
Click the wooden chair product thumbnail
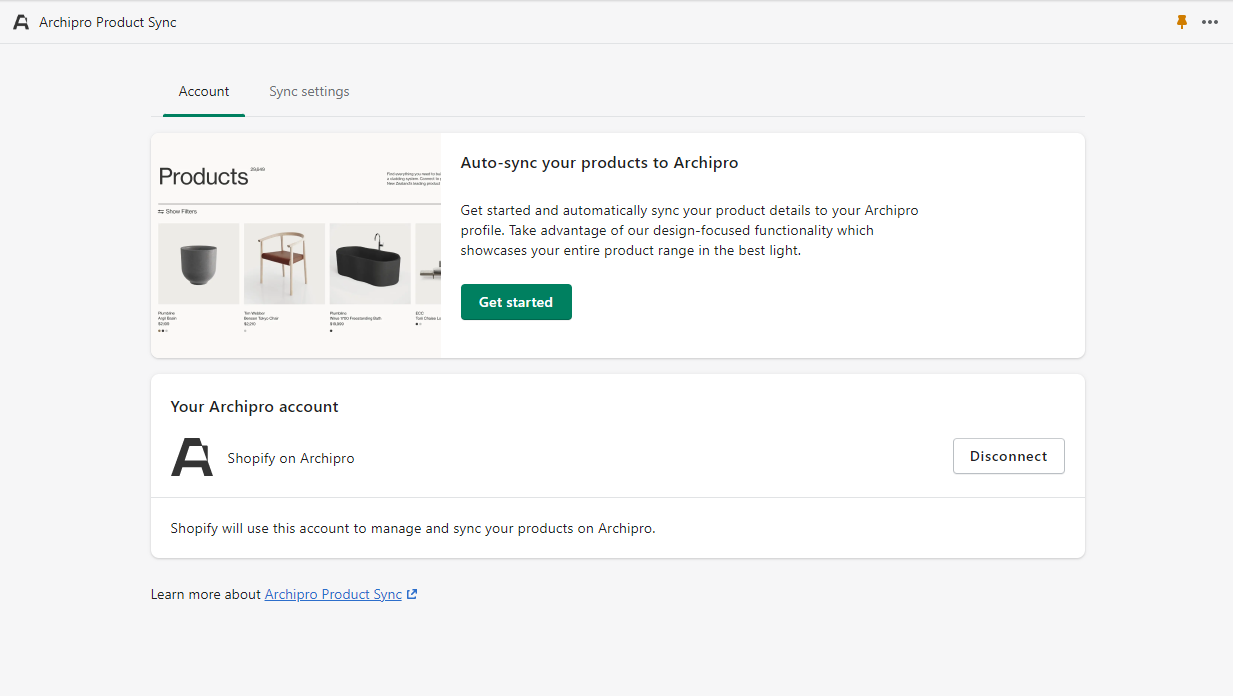coord(284,264)
